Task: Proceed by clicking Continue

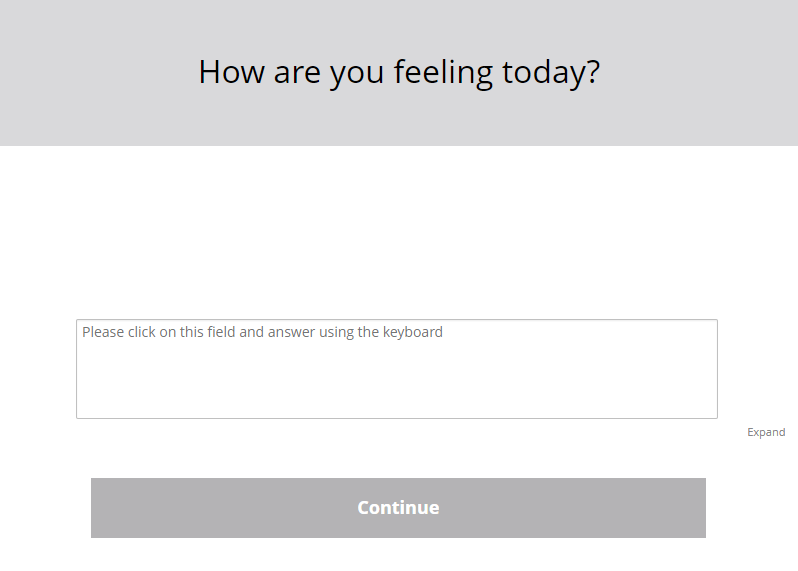Action: point(398,507)
